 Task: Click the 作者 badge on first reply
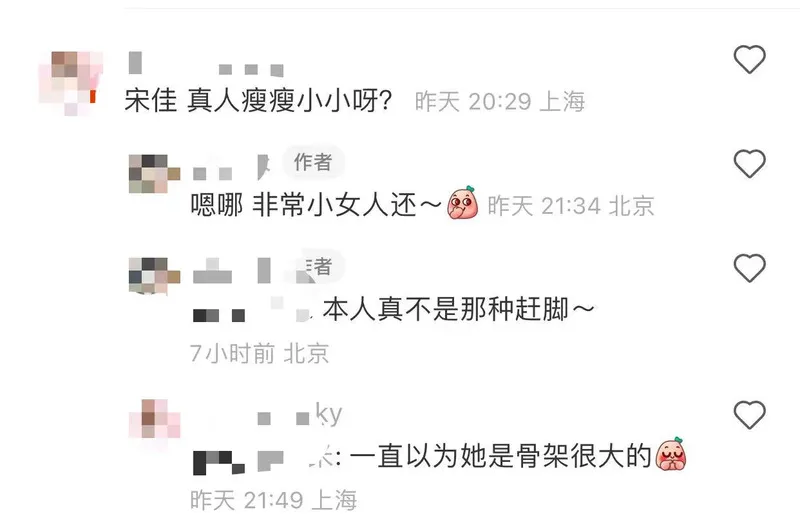click(313, 163)
